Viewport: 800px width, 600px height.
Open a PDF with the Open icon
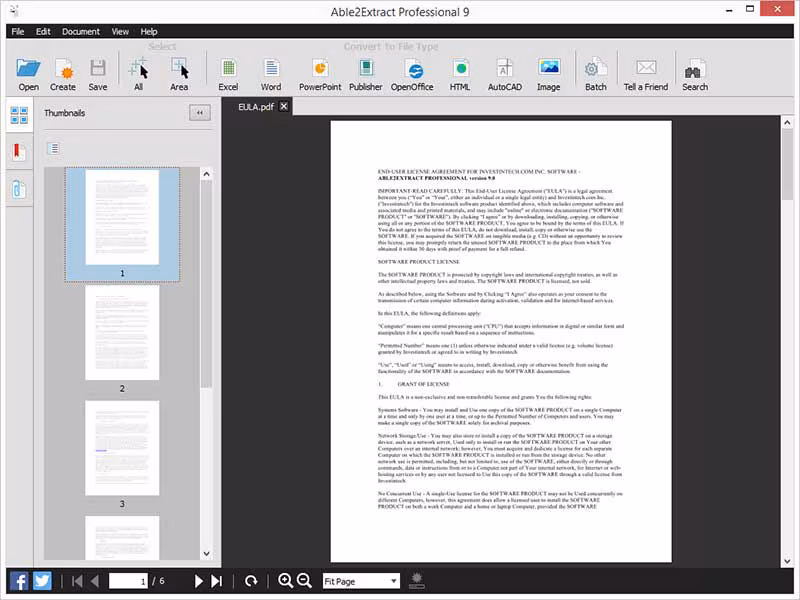coord(28,74)
